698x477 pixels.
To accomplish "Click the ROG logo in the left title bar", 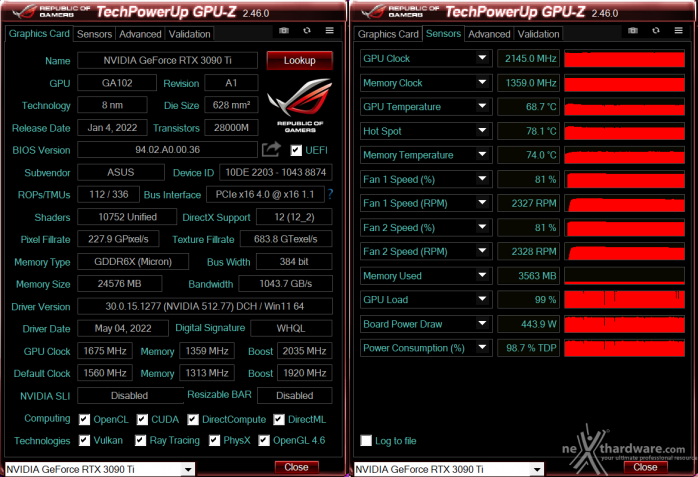I will [x=24, y=11].
